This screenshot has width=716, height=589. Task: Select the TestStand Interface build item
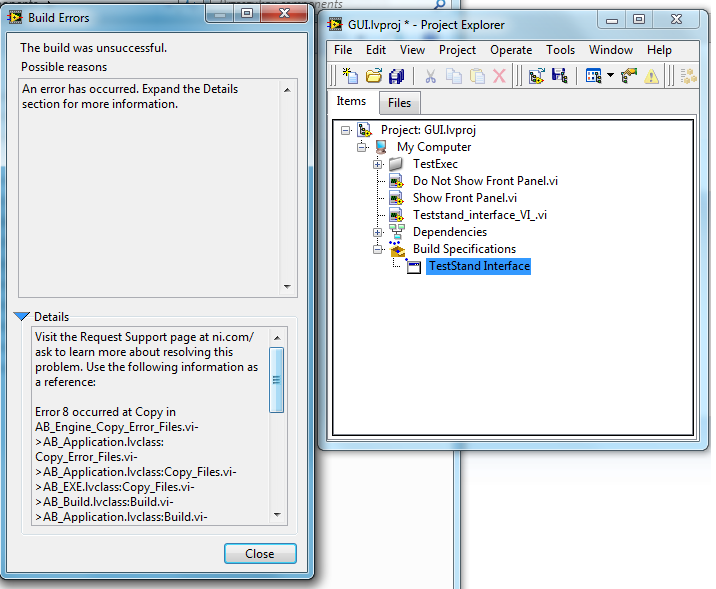click(477, 266)
